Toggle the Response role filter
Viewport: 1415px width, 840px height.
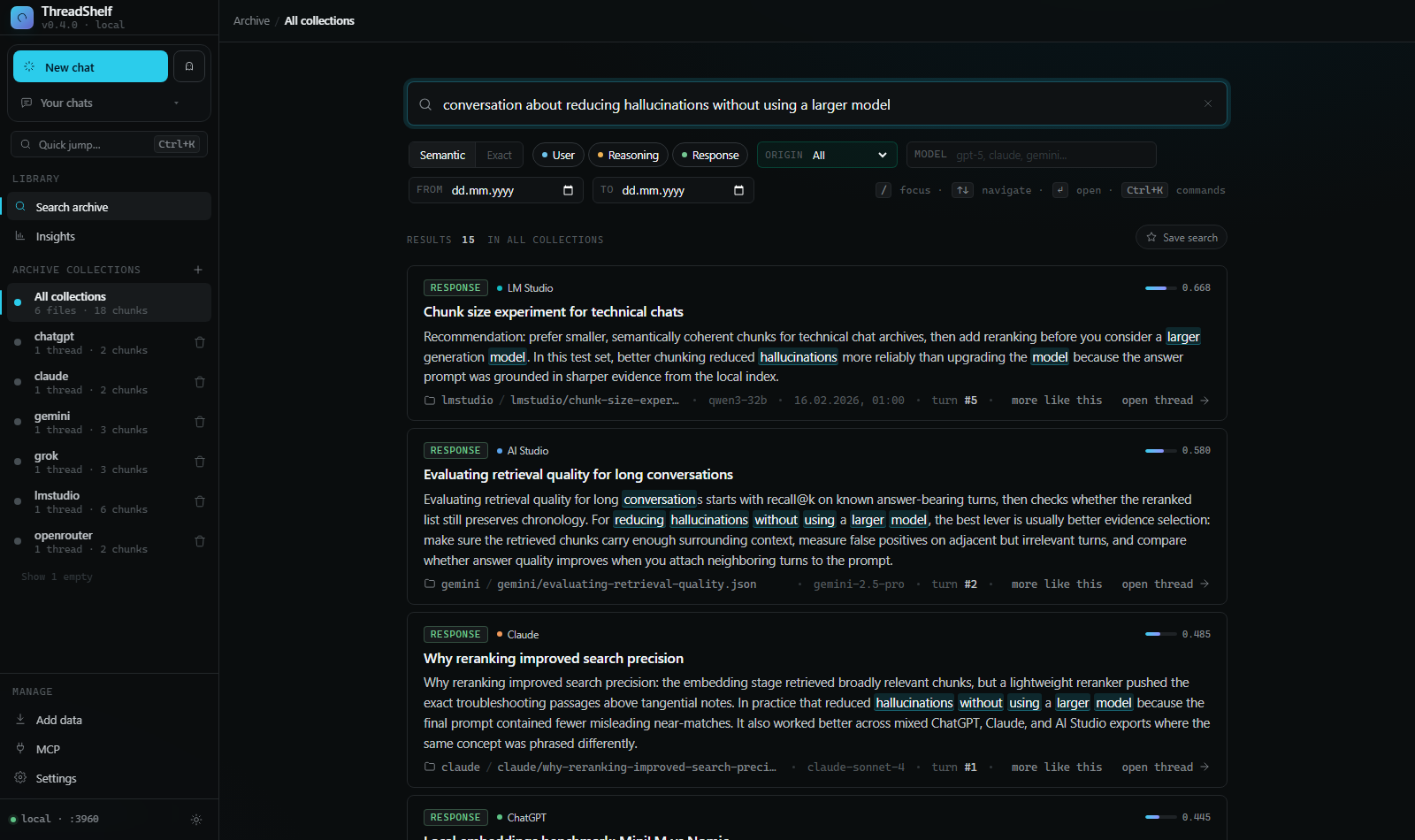pos(710,155)
